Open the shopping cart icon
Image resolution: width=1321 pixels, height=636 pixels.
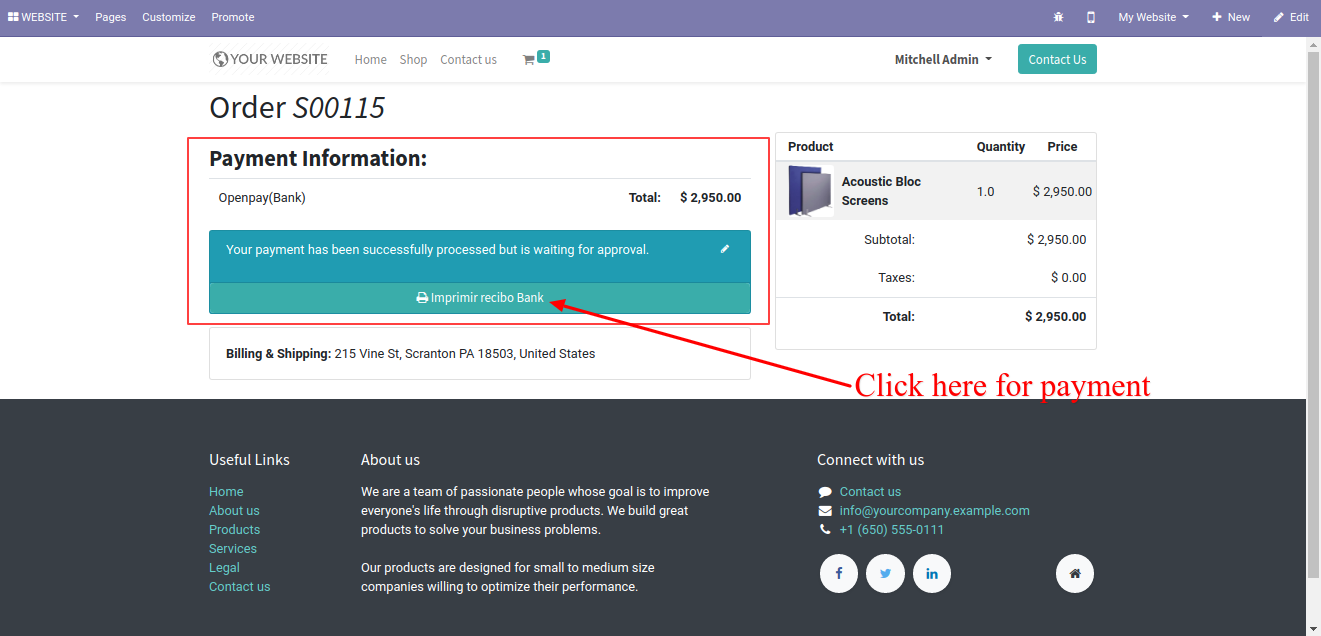point(528,60)
